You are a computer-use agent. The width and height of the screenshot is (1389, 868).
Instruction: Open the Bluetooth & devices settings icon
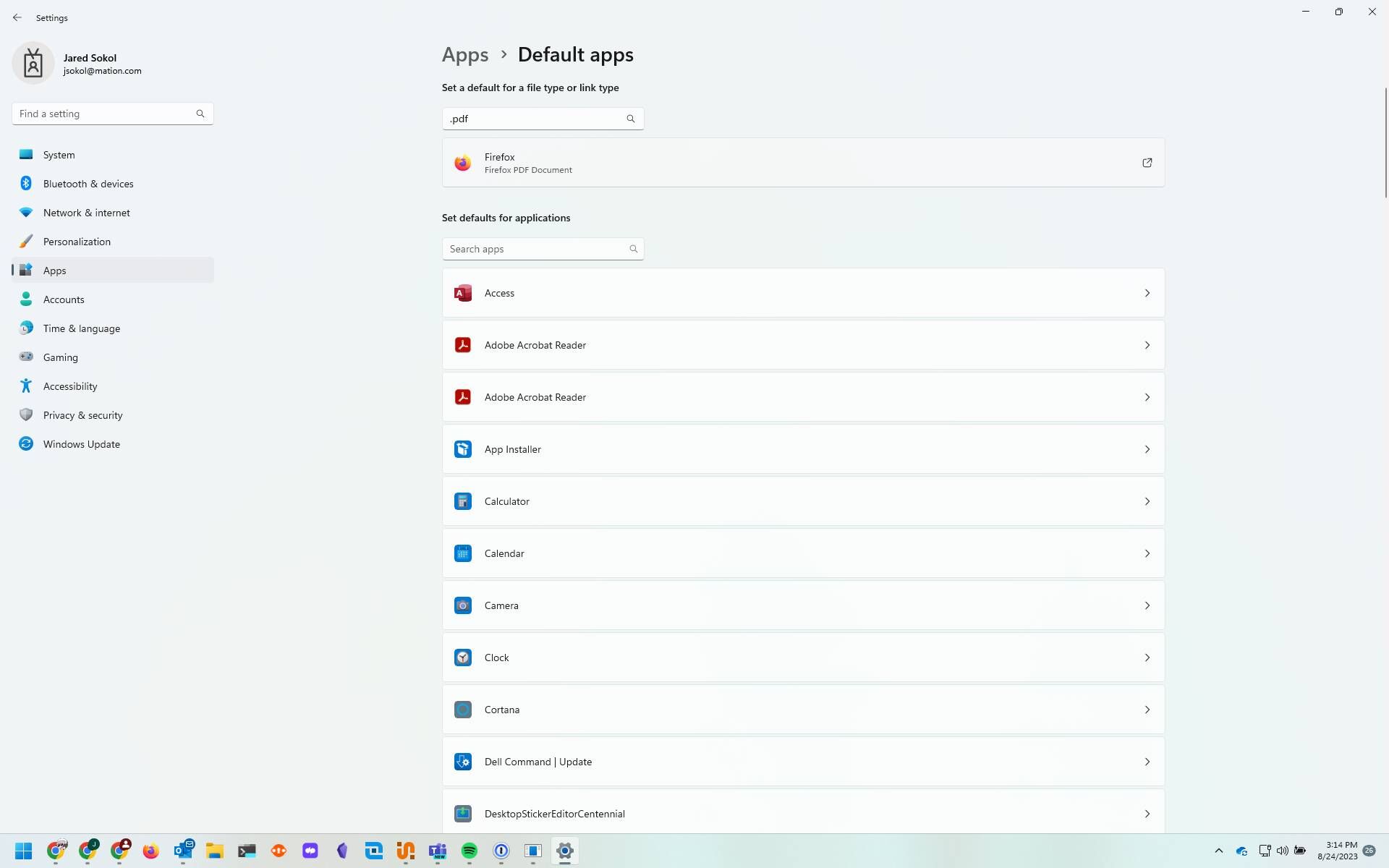[x=26, y=183]
